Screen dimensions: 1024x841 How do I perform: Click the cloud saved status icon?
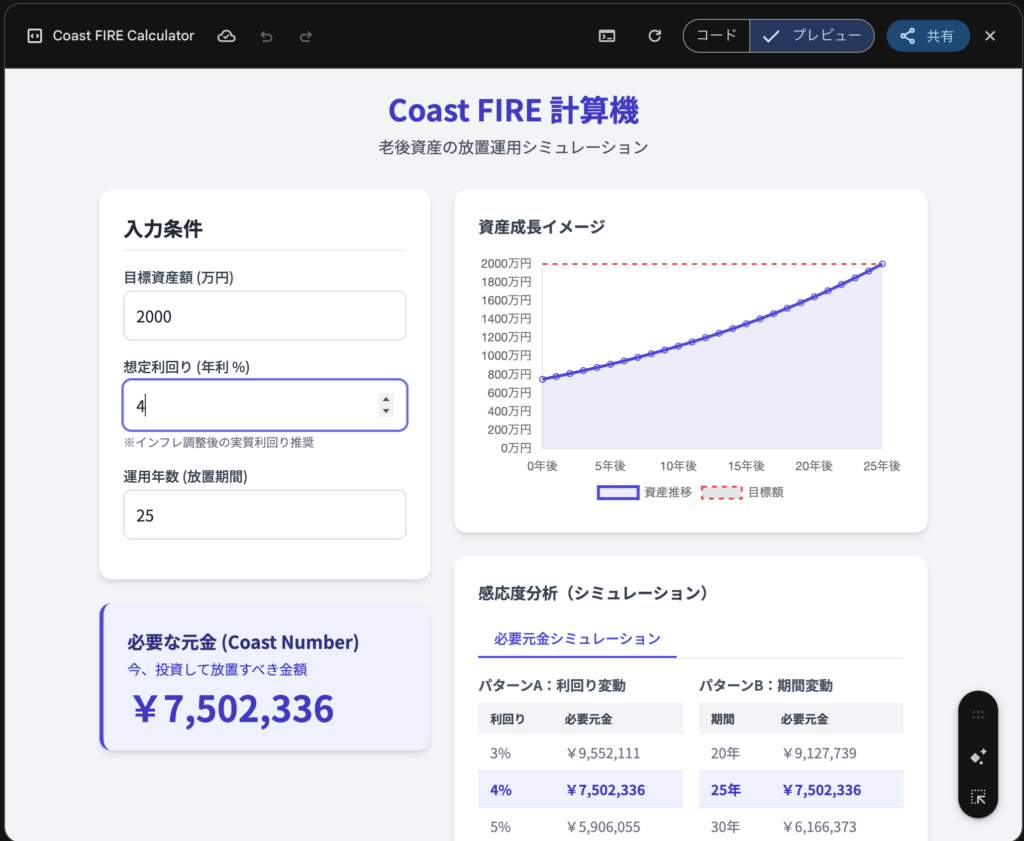coord(227,36)
